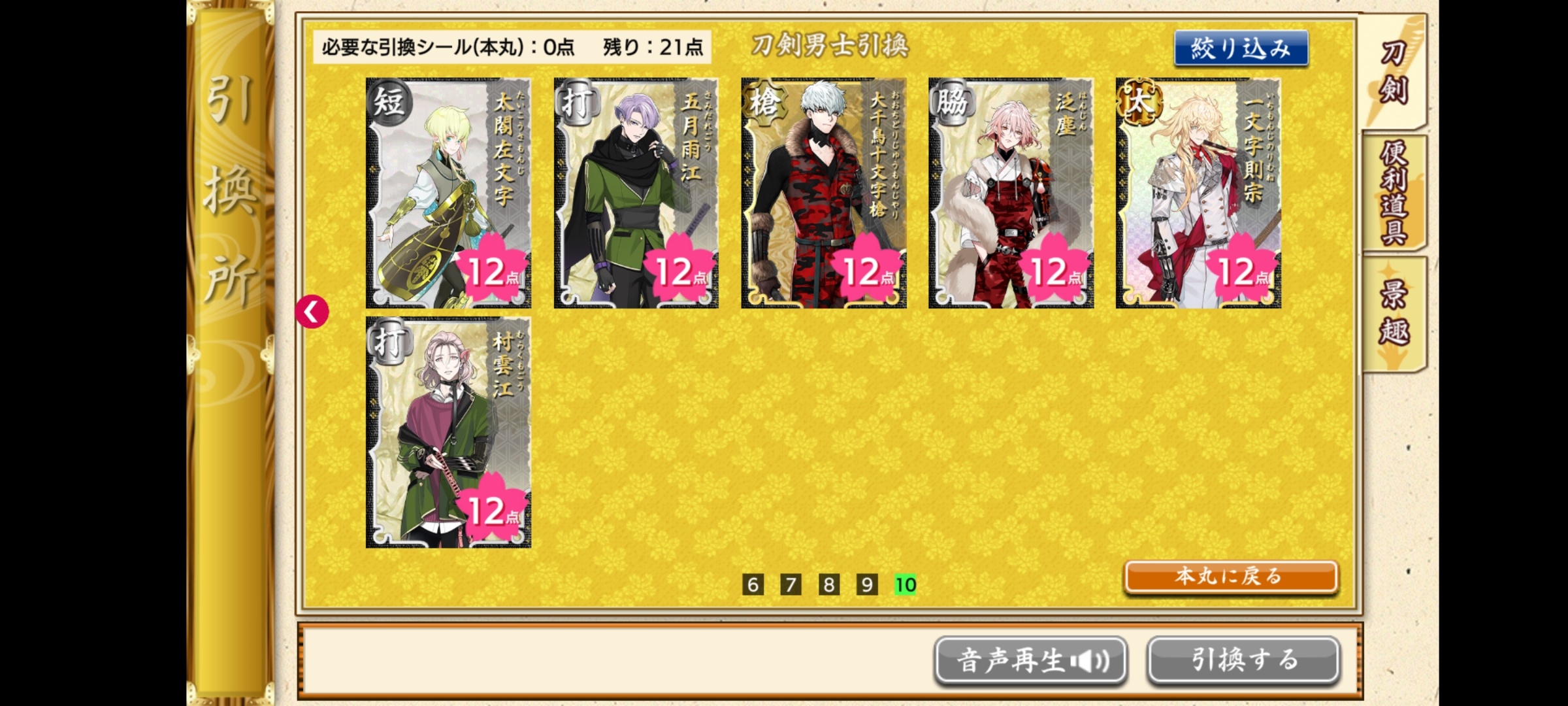
Task: Select the 一文字則宗 tachi card
Action: [x=1198, y=193]
